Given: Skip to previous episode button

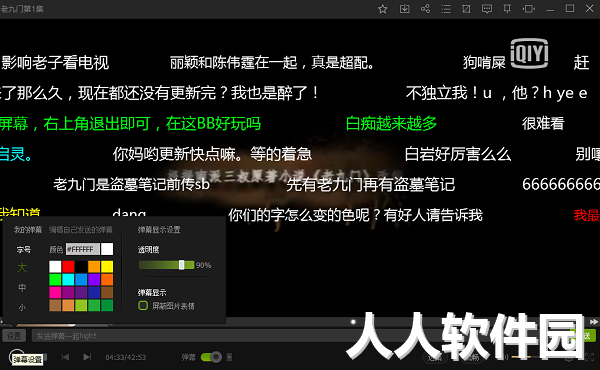Looking at the screenshot, I should click(65, 357).
